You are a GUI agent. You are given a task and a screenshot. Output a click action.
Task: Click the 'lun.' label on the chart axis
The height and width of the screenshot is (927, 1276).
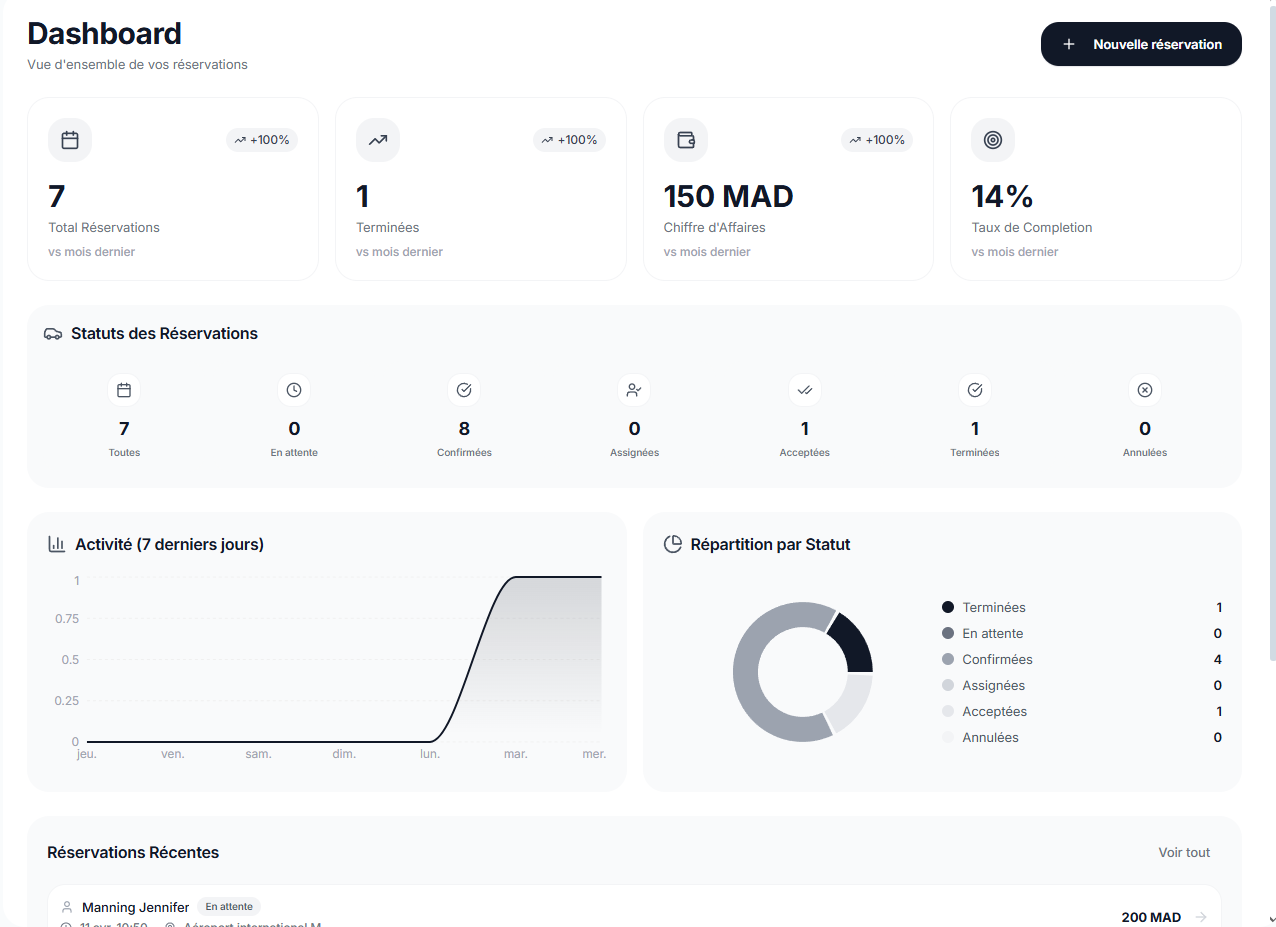430,754
